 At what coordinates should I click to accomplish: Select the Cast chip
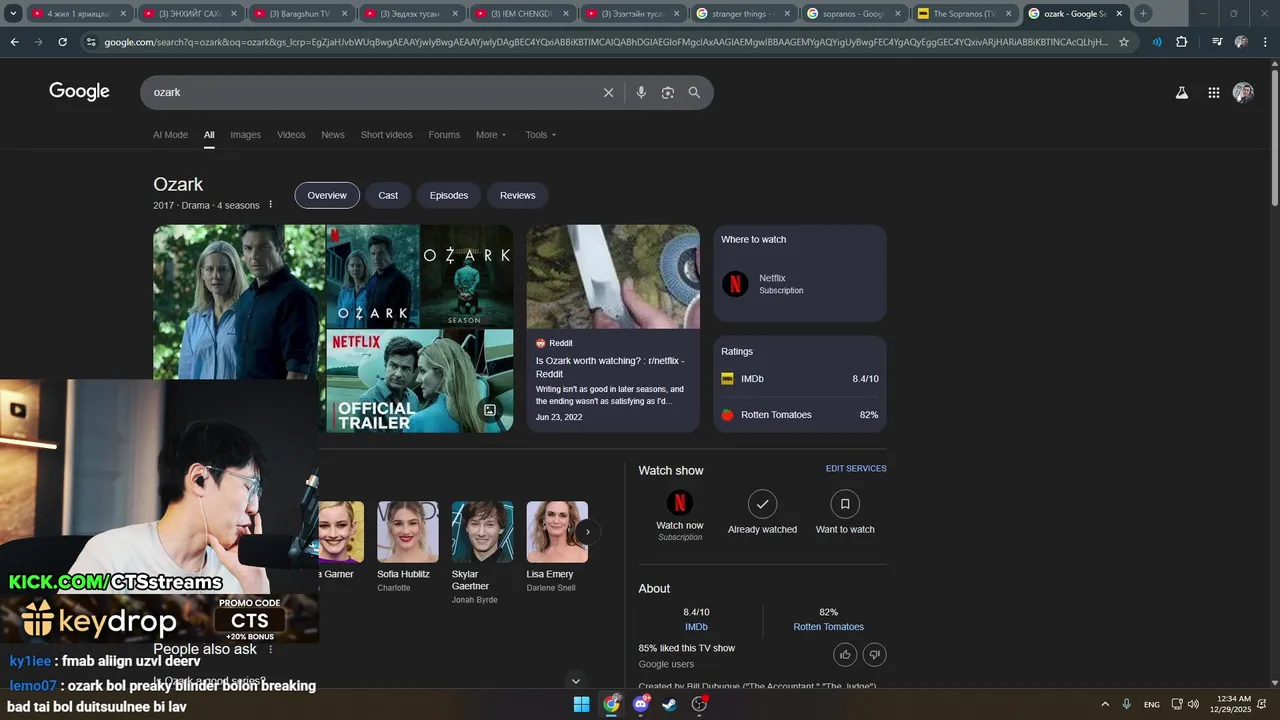388,195
